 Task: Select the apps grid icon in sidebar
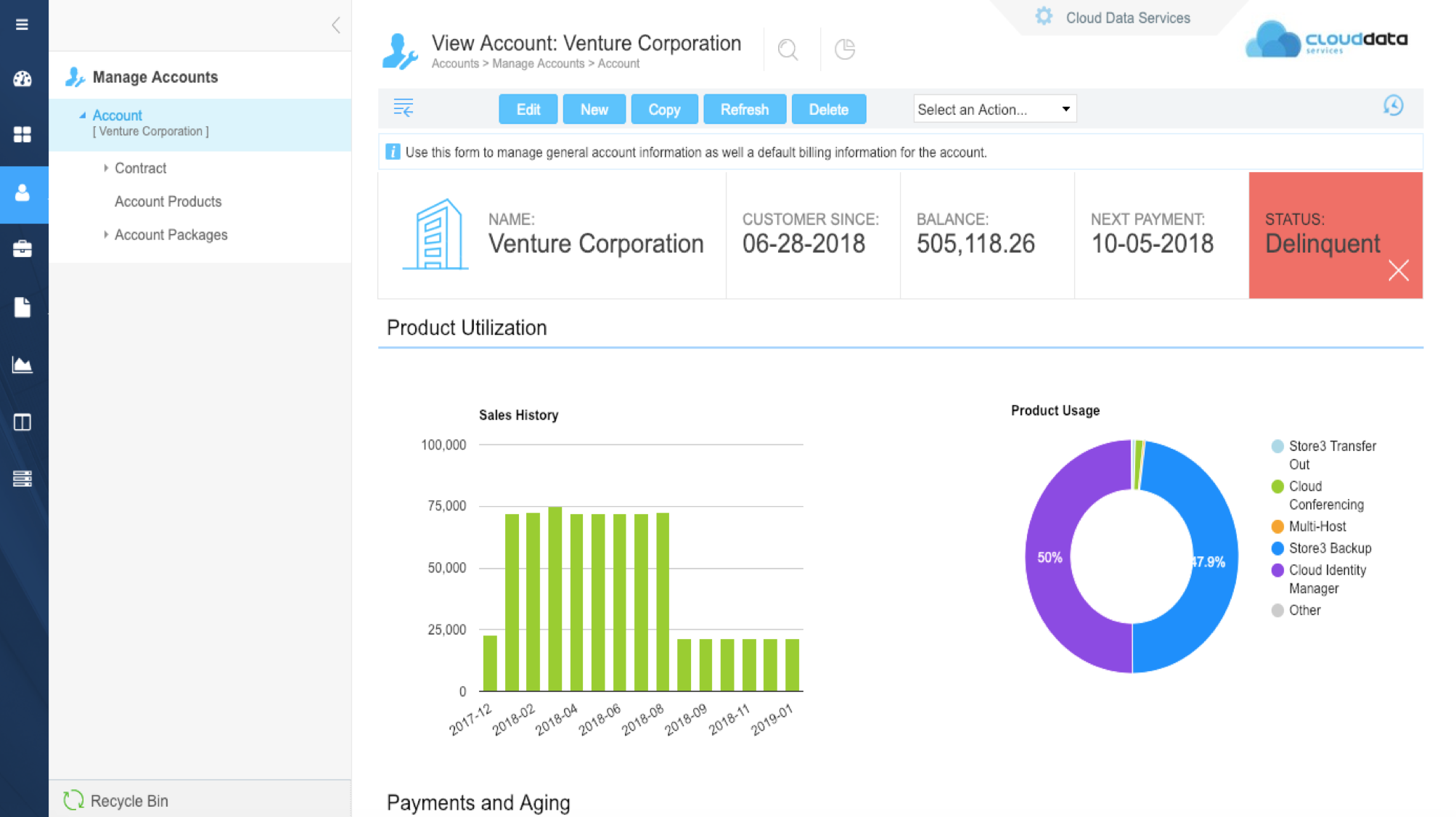point(23,134)
